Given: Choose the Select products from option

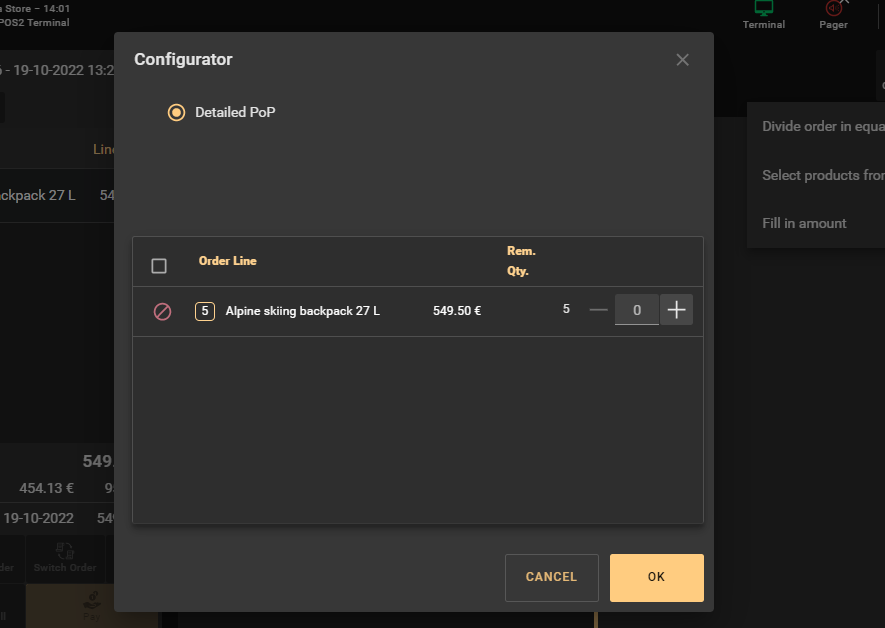Looking at the screenshot, I should click(820, 175).
